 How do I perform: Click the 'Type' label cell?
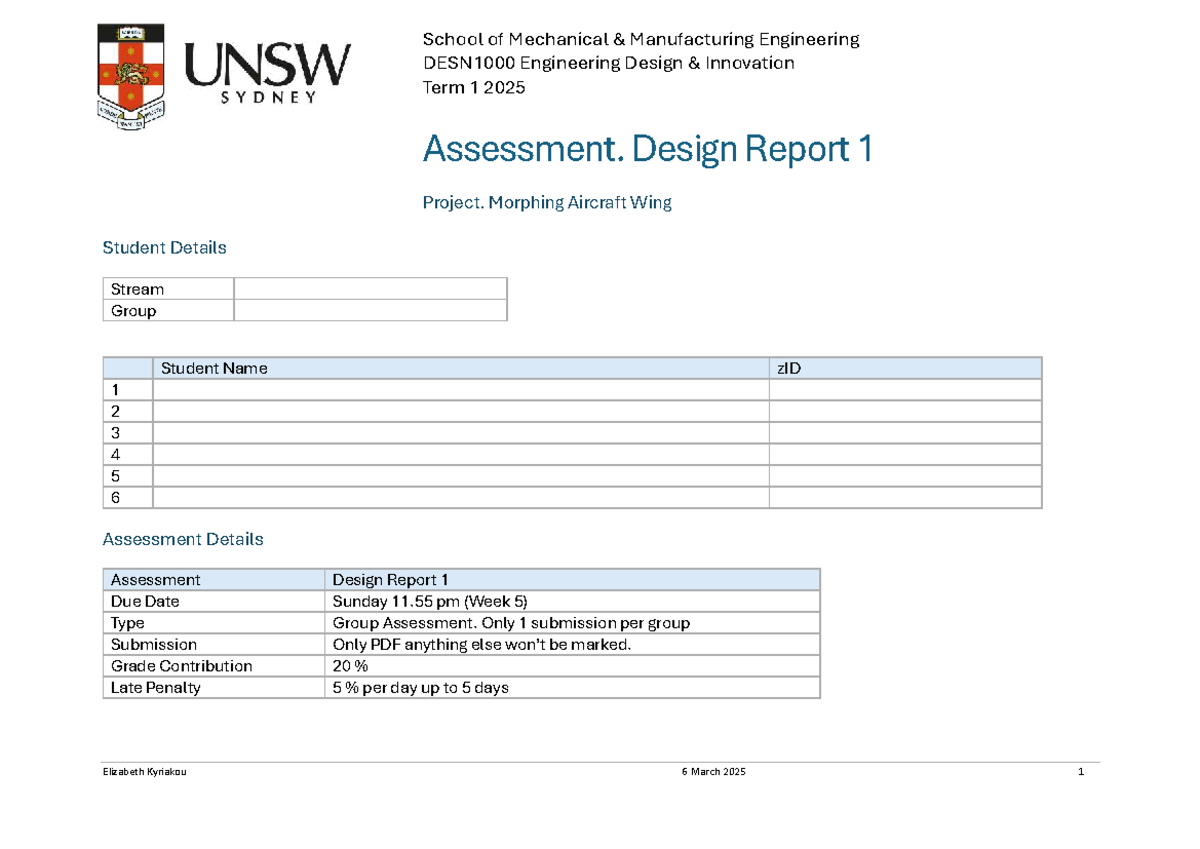coord(214,623)
